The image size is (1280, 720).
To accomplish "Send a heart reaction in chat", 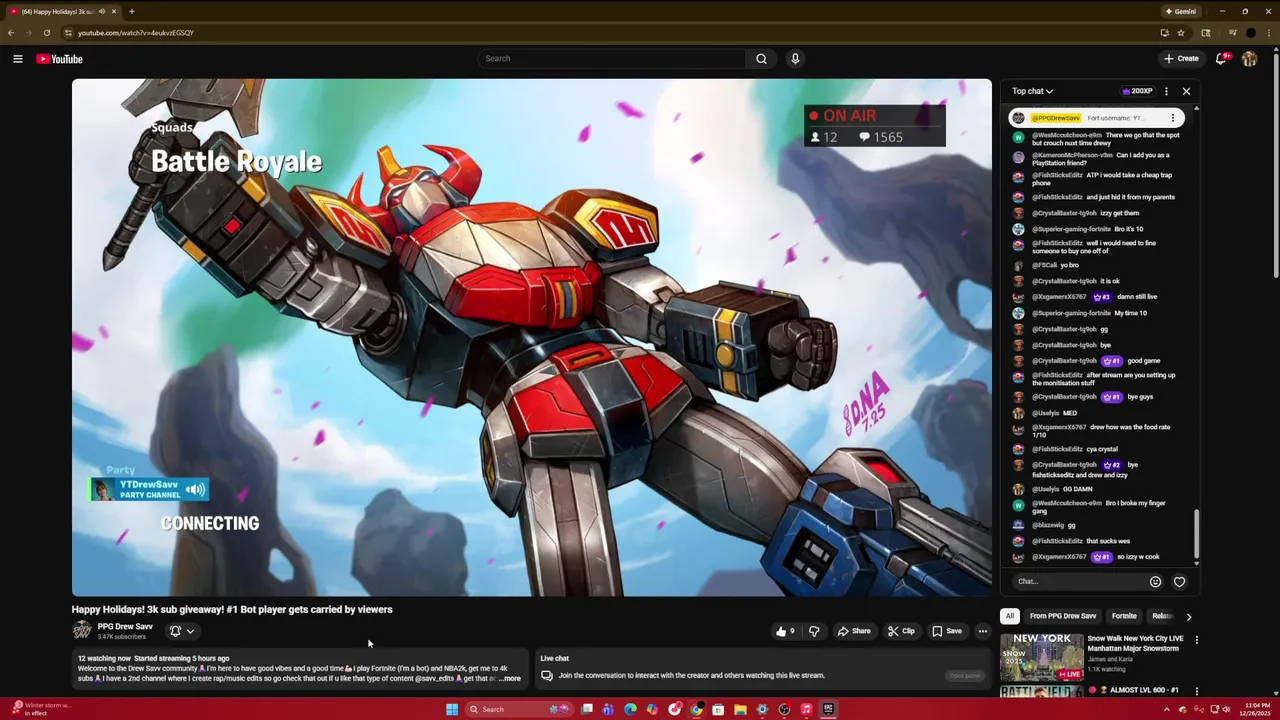I will coord(1179,582).
